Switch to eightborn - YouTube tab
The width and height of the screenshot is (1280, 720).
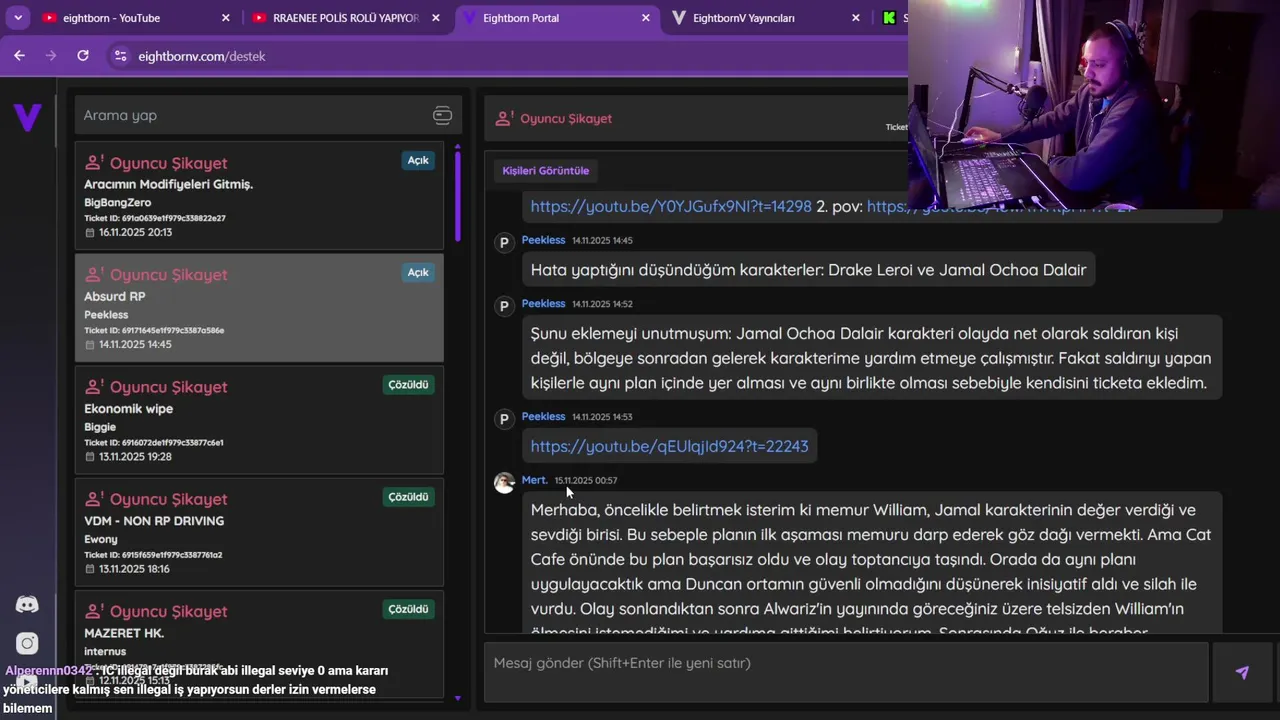pos(135,18)
